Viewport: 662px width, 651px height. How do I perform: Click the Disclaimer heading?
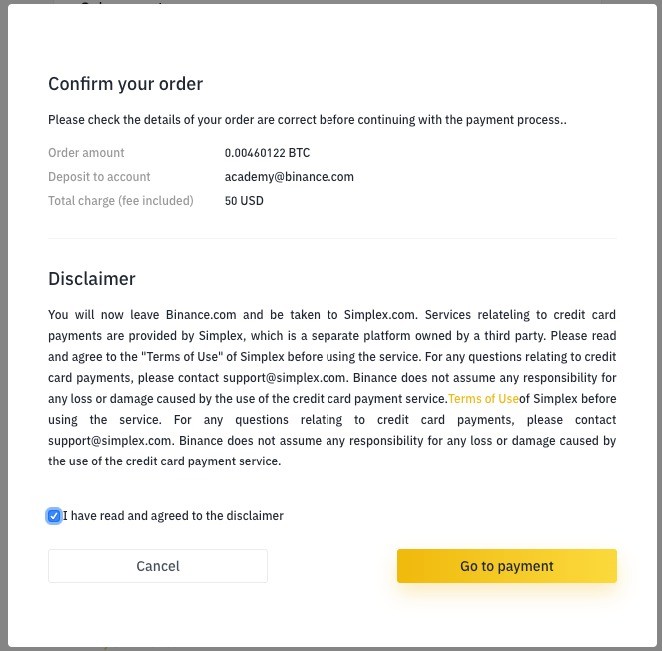[92, 279]
